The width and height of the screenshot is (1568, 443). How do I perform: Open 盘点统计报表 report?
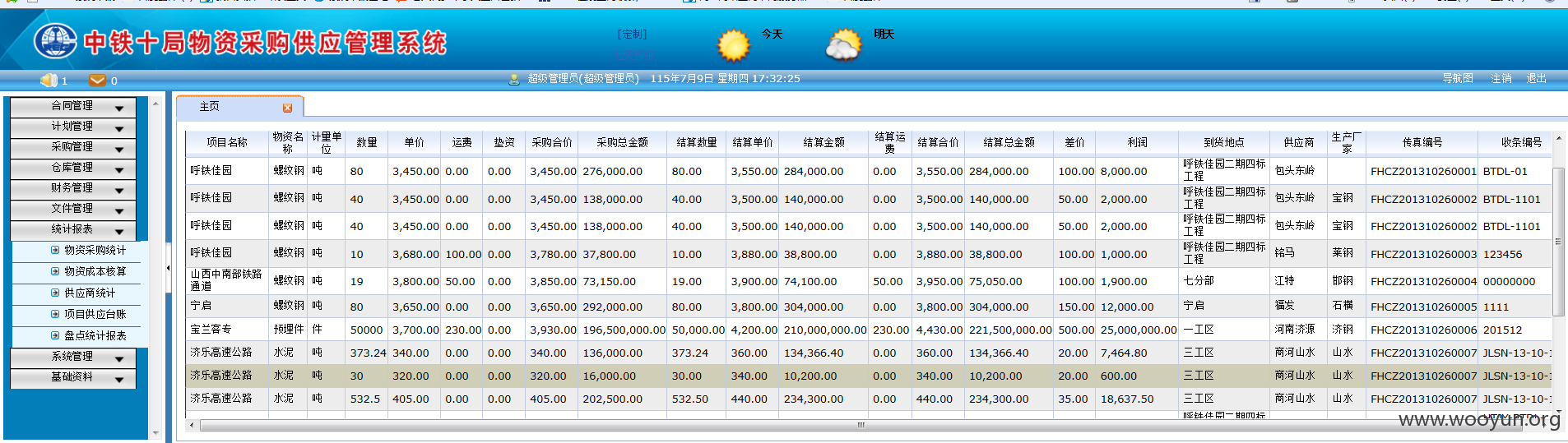95,335
